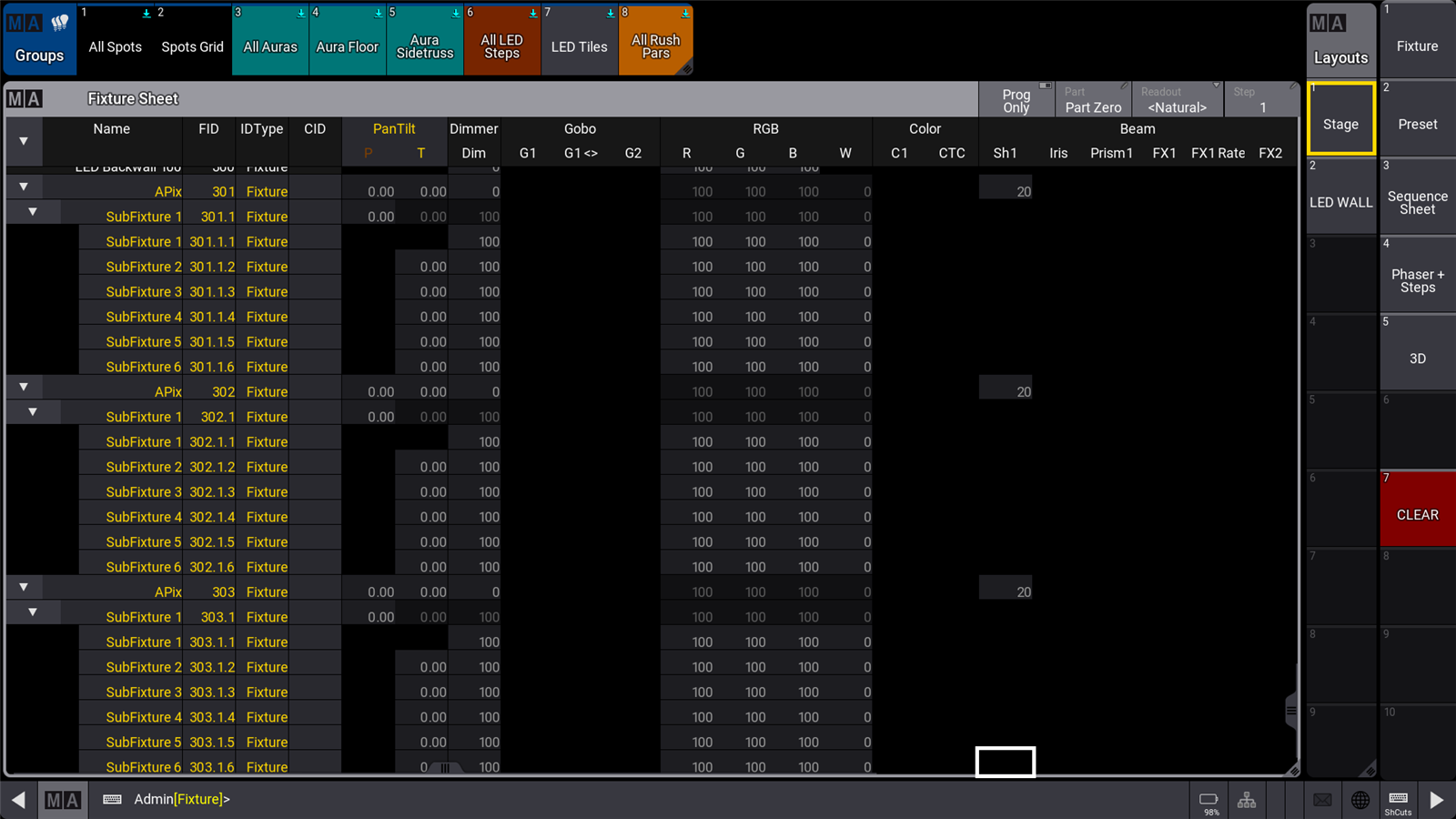The height and width of the screenshot is (819, 1456).
Task: Click the resize corner of the Layouts pool
Action: (x=1370, y=770)
